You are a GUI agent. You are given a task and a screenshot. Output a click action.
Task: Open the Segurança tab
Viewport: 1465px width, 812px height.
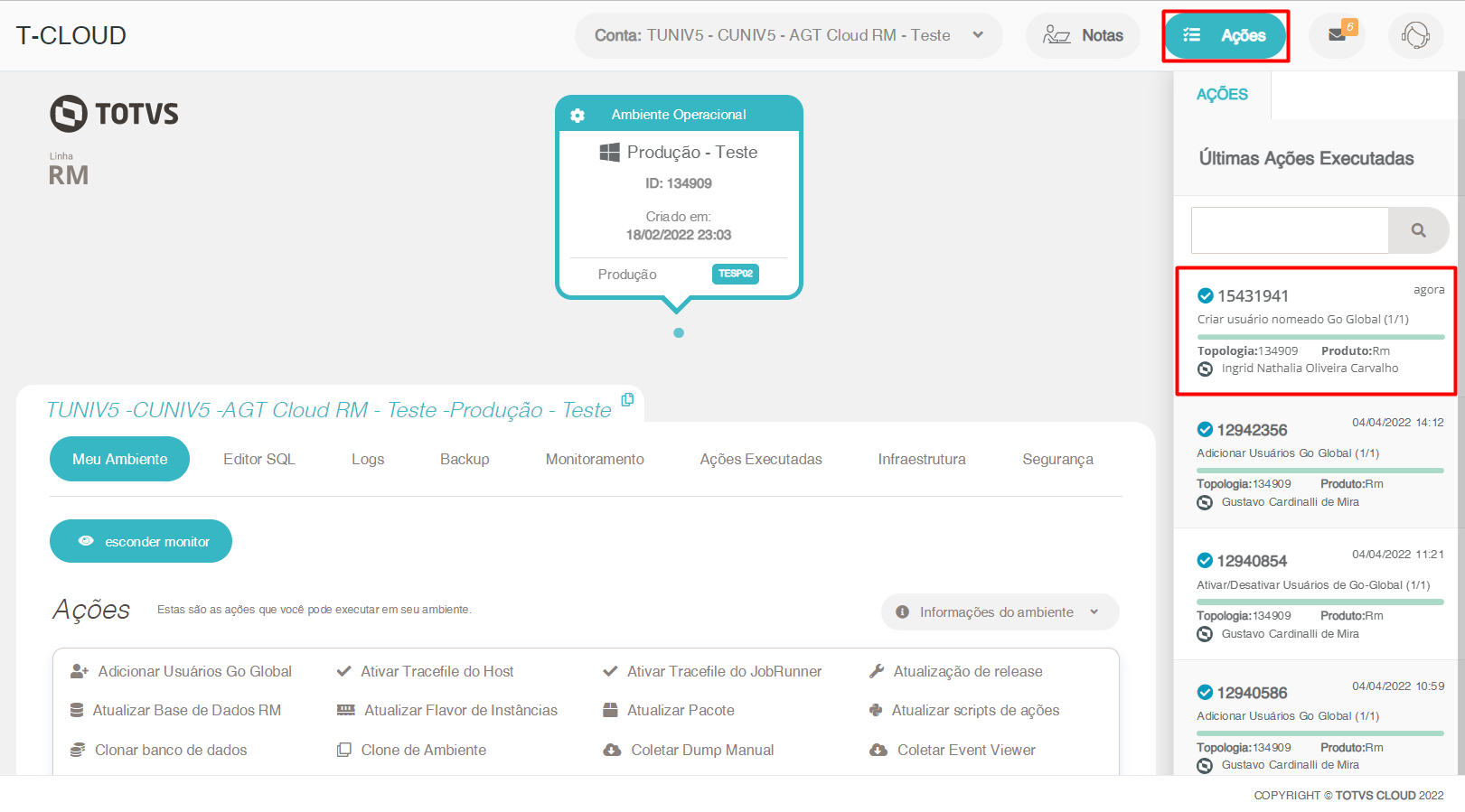coord(1057,459)
